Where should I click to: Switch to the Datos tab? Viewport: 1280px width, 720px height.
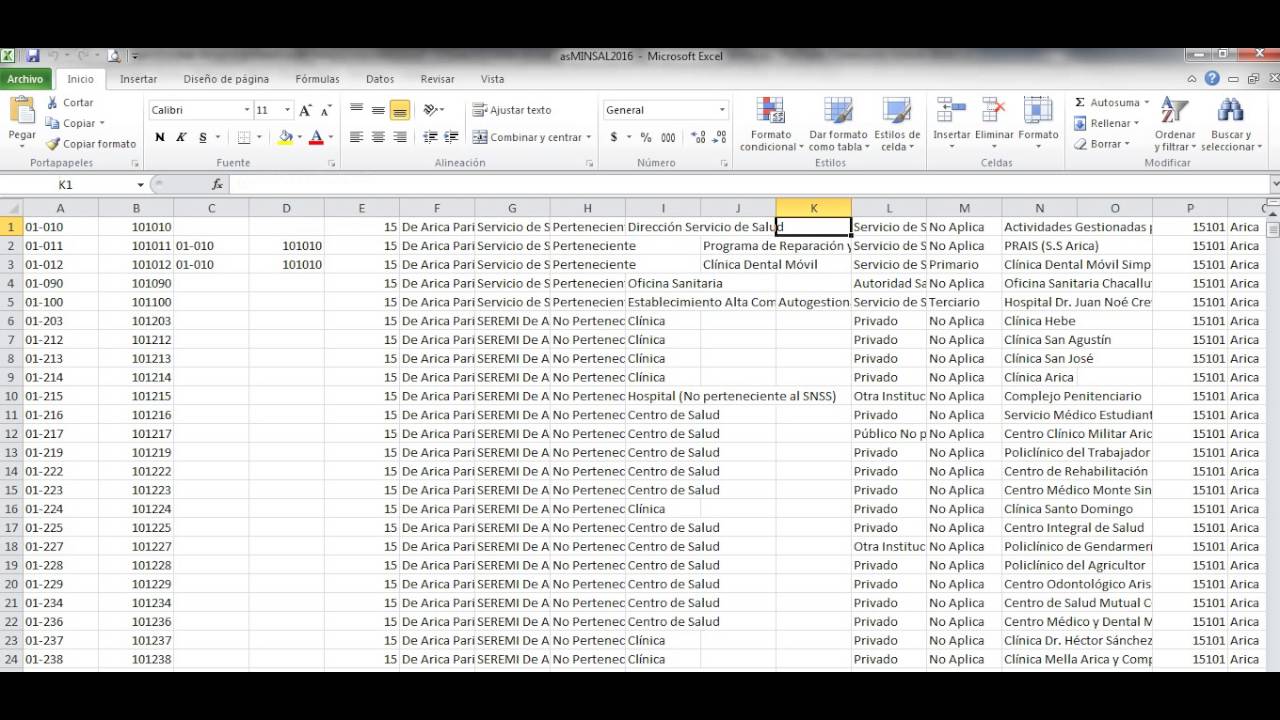pos(380,79)
